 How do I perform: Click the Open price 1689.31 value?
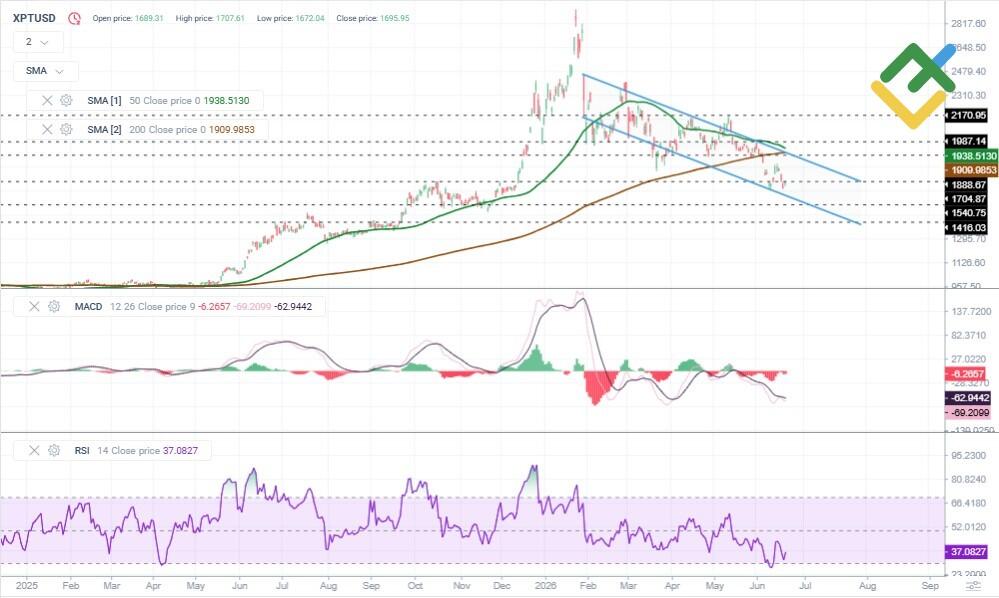point(148,18)
